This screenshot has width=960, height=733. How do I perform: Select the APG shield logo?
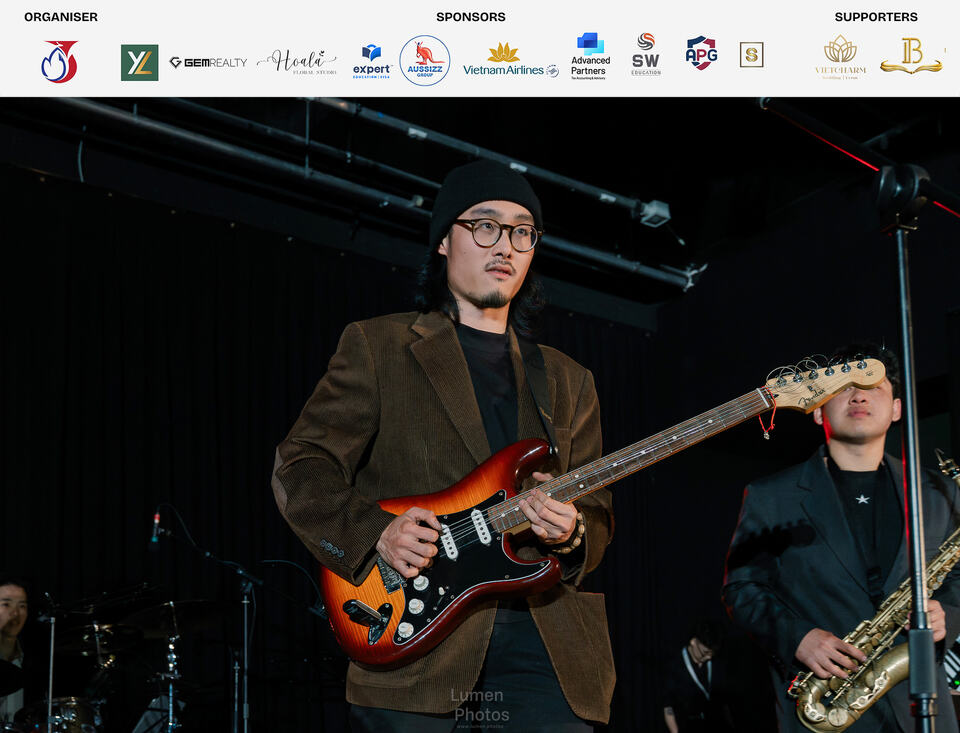tap(701, 53)
